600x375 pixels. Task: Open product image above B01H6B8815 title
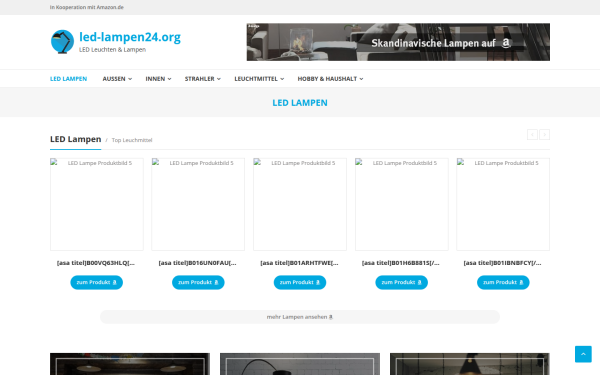(402, 204)
